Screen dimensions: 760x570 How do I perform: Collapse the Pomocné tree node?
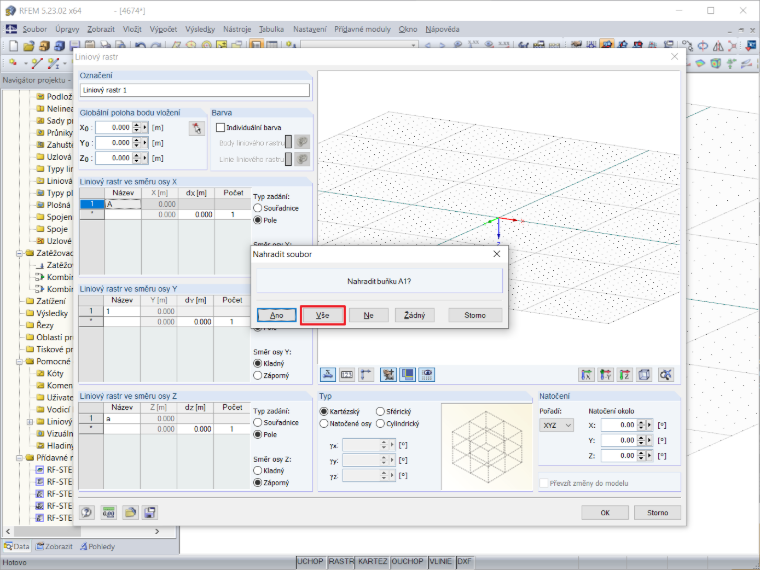19,362
